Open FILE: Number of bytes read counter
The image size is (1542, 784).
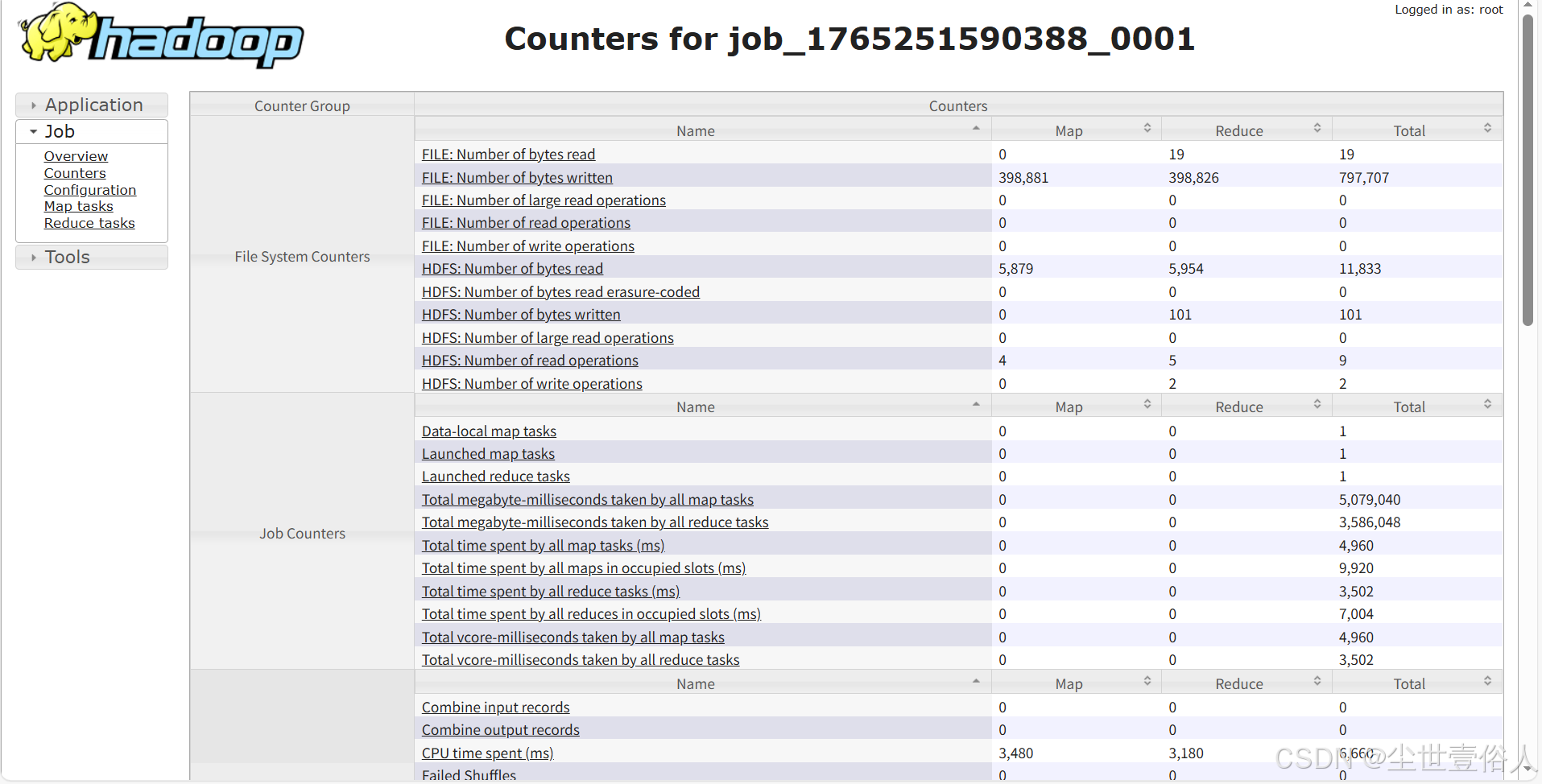[508, 155]
